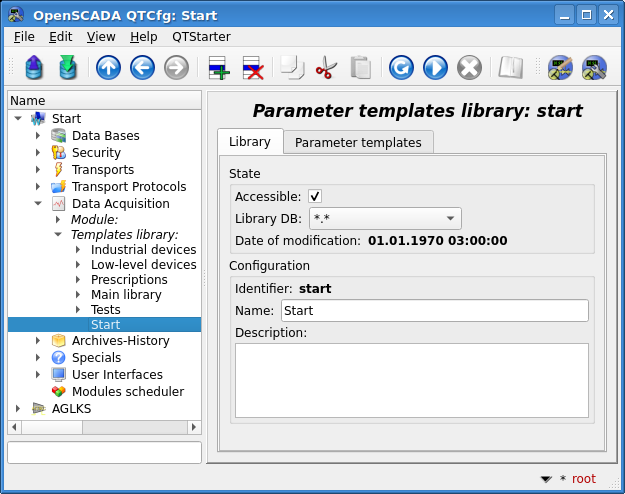Click the add item icon

219,68
